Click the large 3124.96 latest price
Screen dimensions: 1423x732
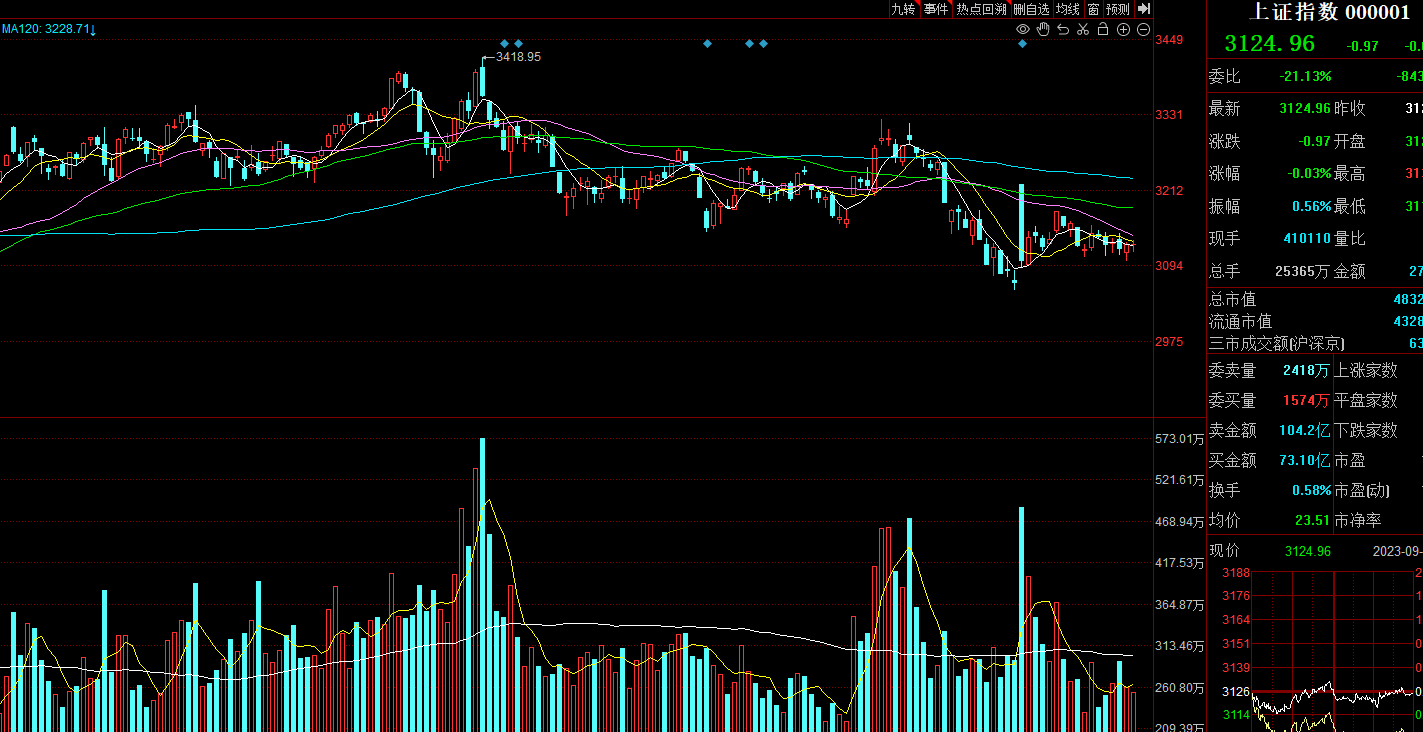coord(1270,44)
